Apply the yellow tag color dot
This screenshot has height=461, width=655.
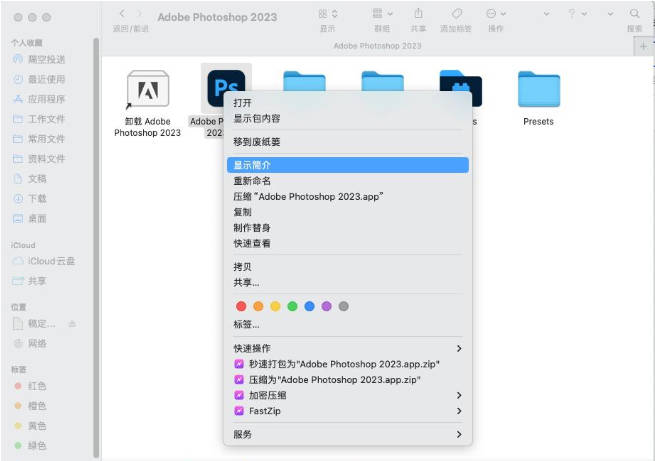[x=275, y=306]
